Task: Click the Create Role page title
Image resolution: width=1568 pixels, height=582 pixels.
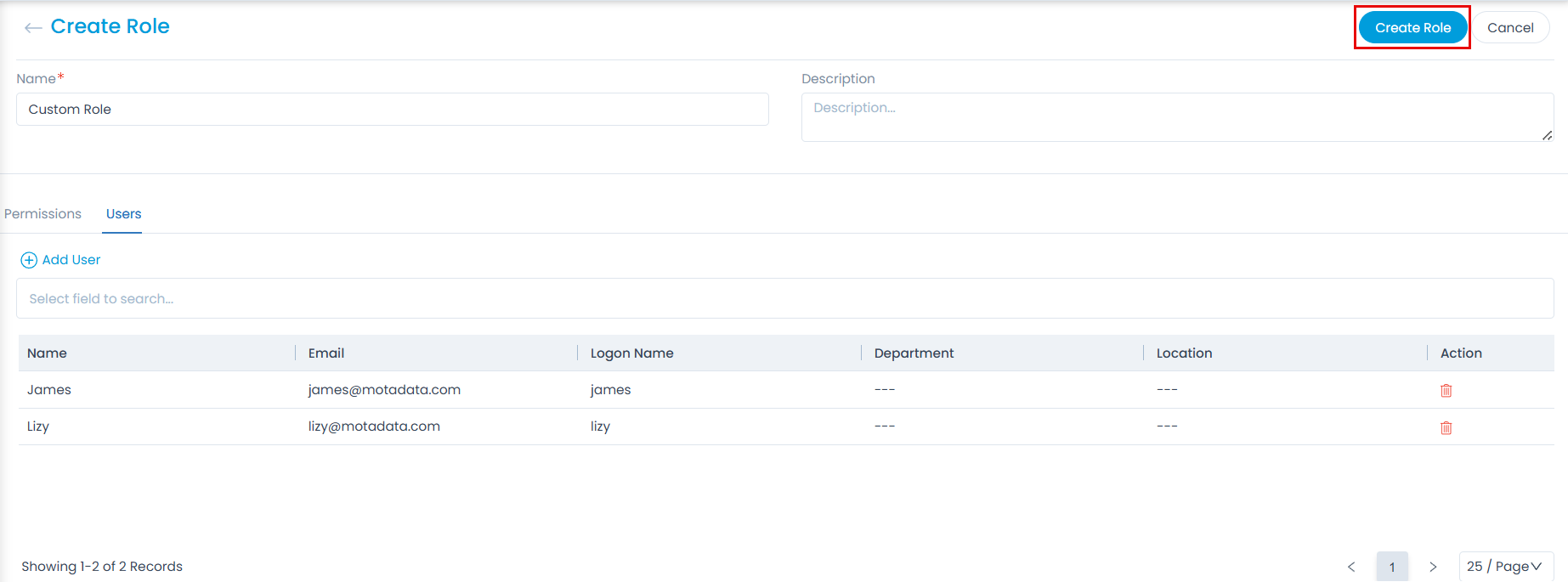Action: coord(110,26)
